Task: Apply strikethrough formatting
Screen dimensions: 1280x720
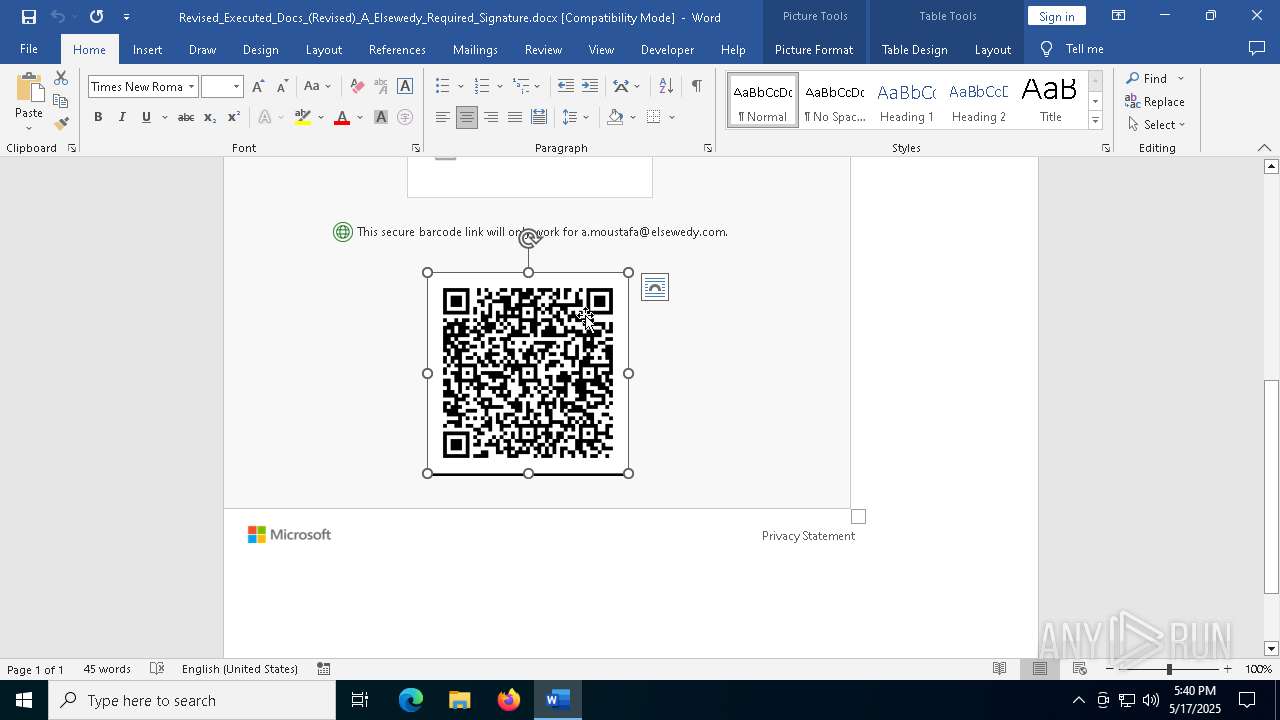Action: point(185,117)
